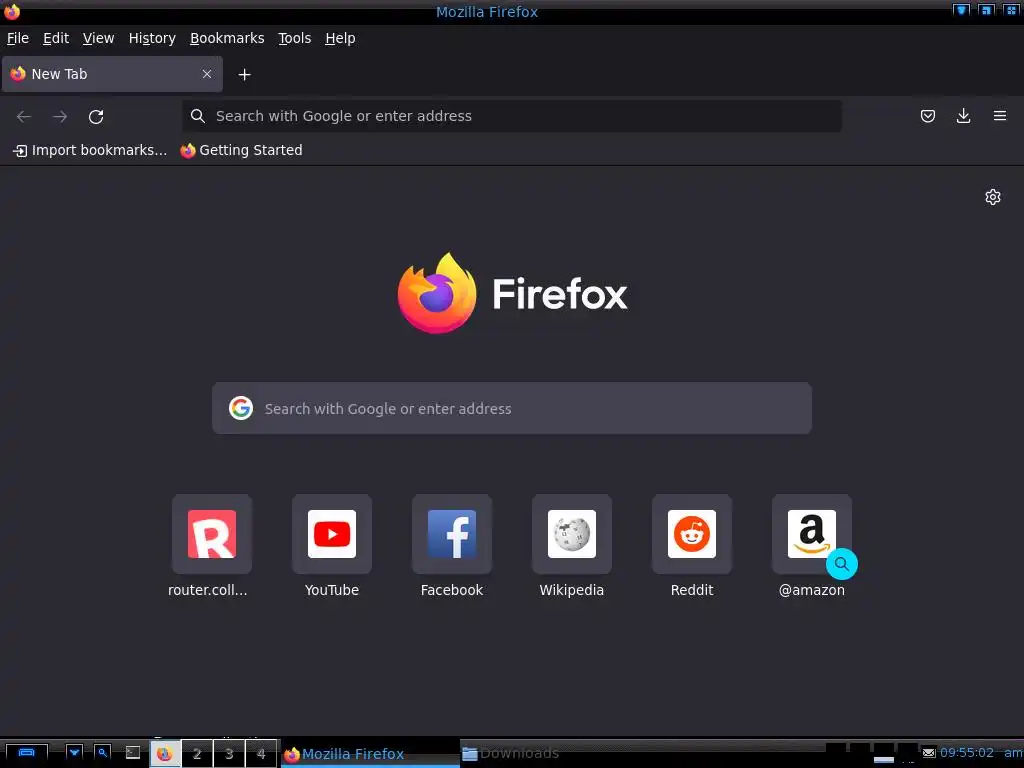Open the Bookmarks menu
The image size is (1024, 768).
tap(227, 39)
